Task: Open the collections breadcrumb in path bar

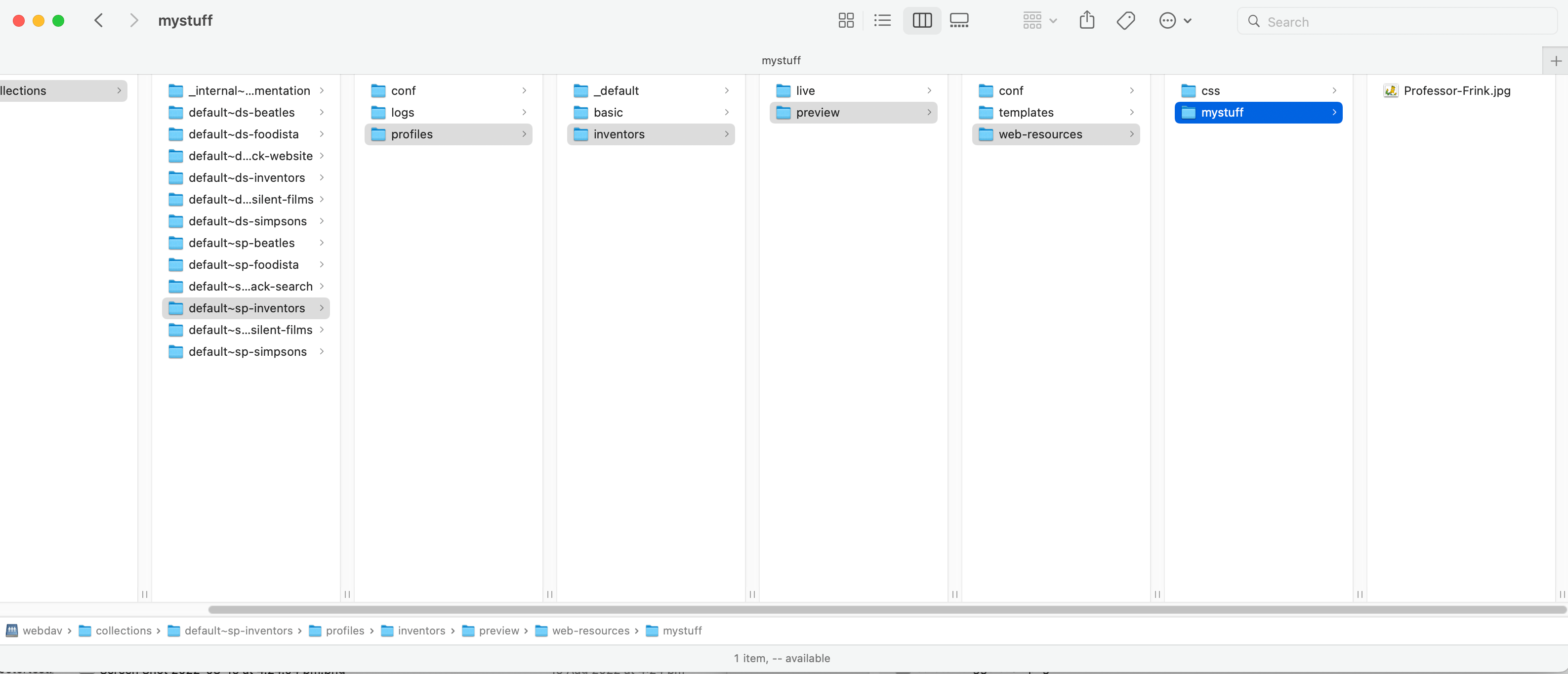Action: (124, 631)
